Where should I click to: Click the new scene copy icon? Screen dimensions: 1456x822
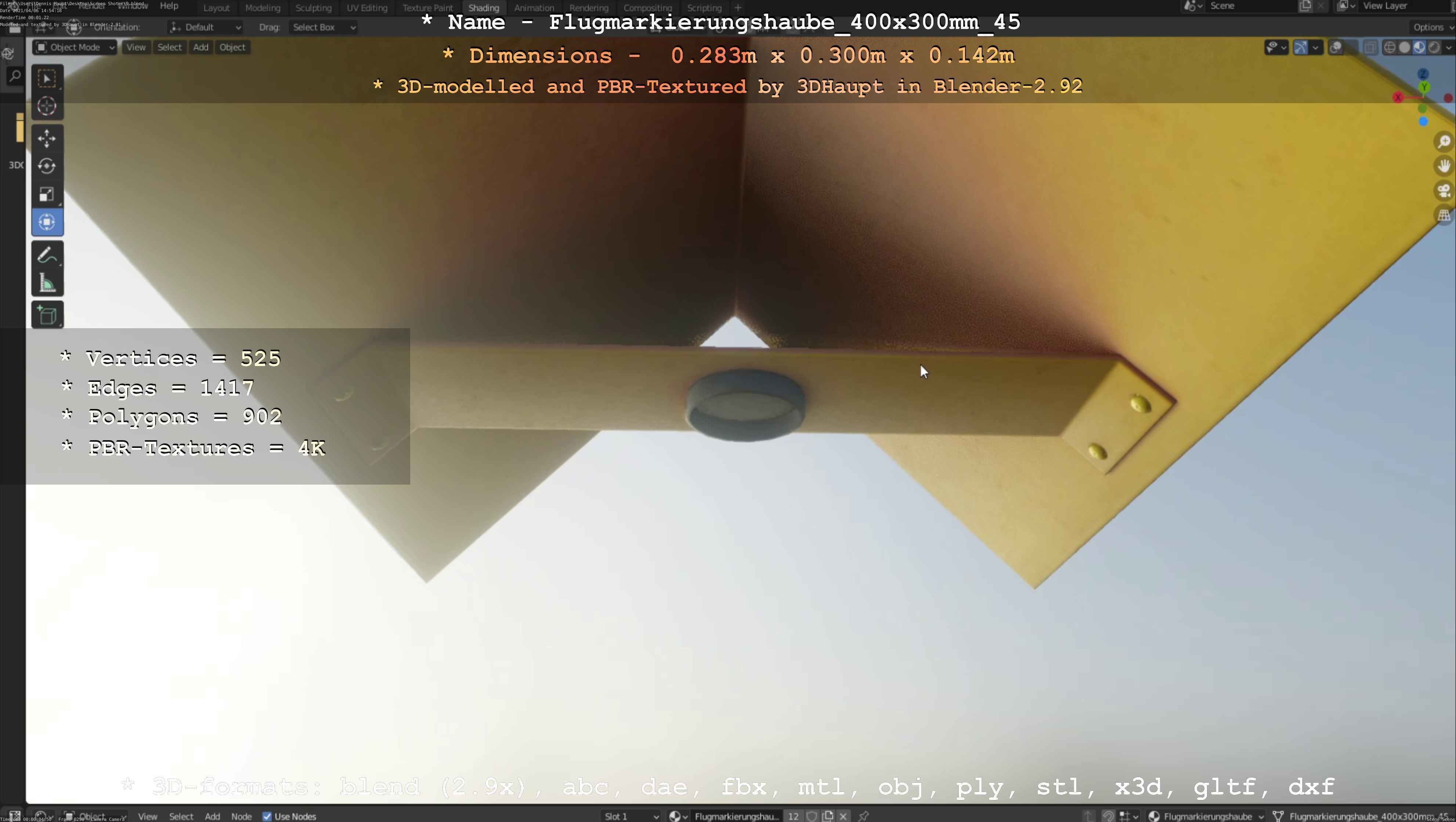1305,6
